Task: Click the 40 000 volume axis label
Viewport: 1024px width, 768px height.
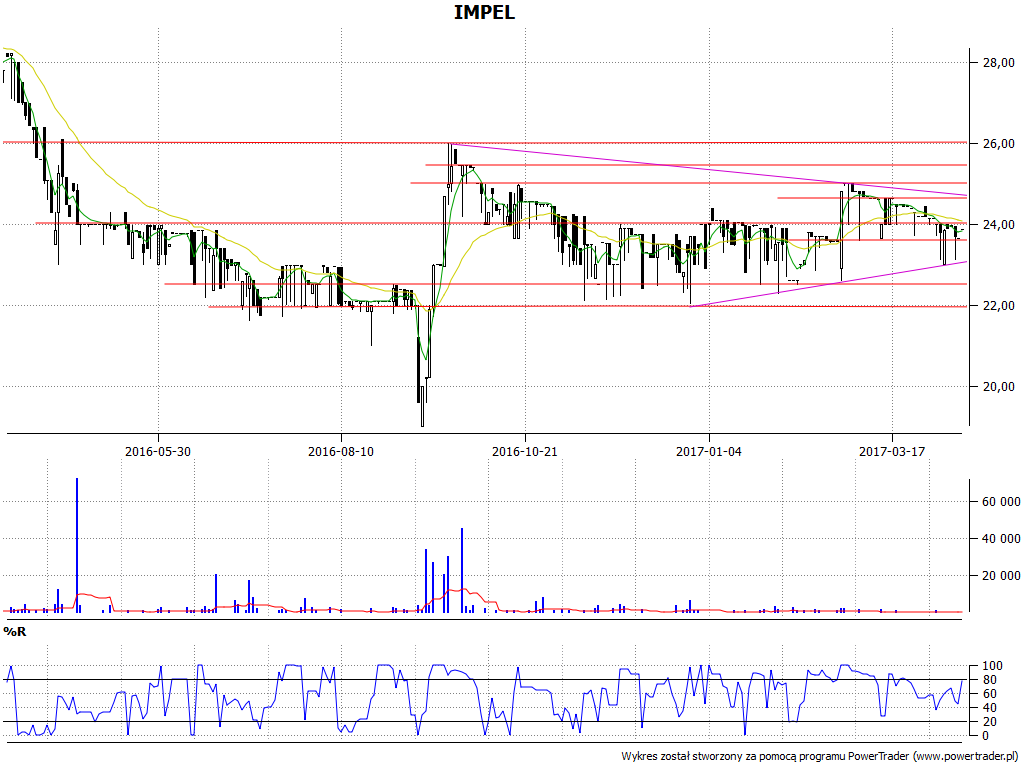Action: (1001, 539)
